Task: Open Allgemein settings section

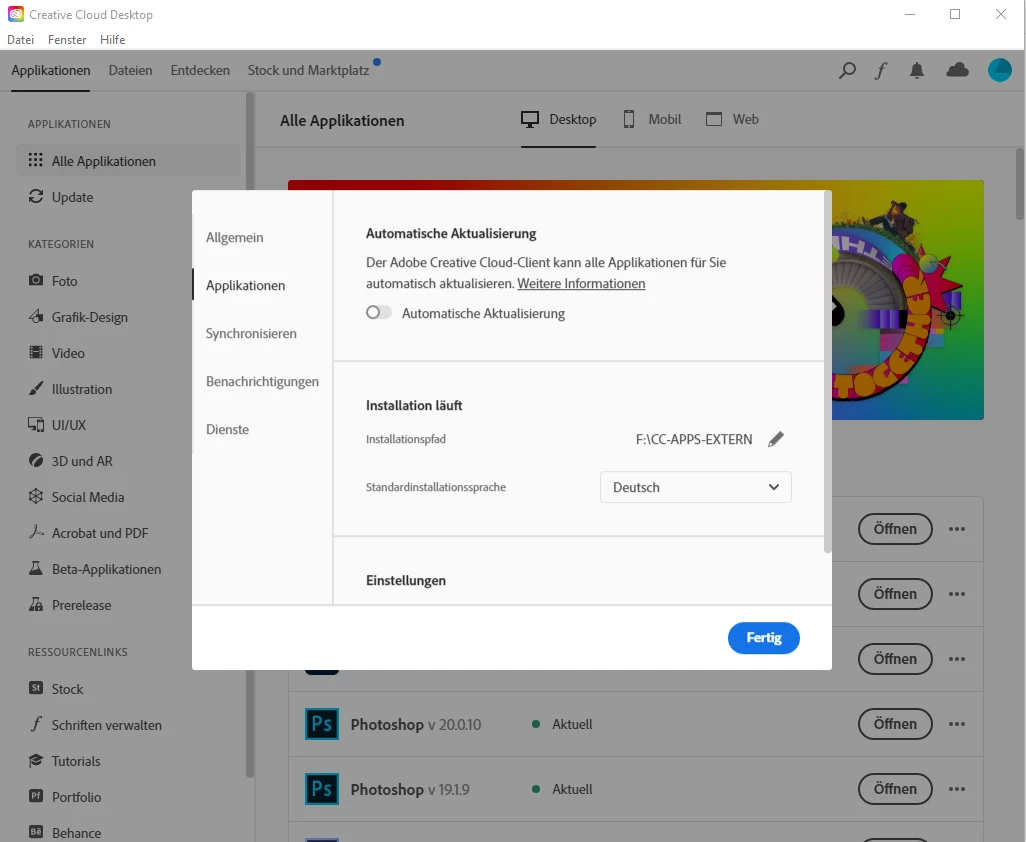Action: pos(234,237)
